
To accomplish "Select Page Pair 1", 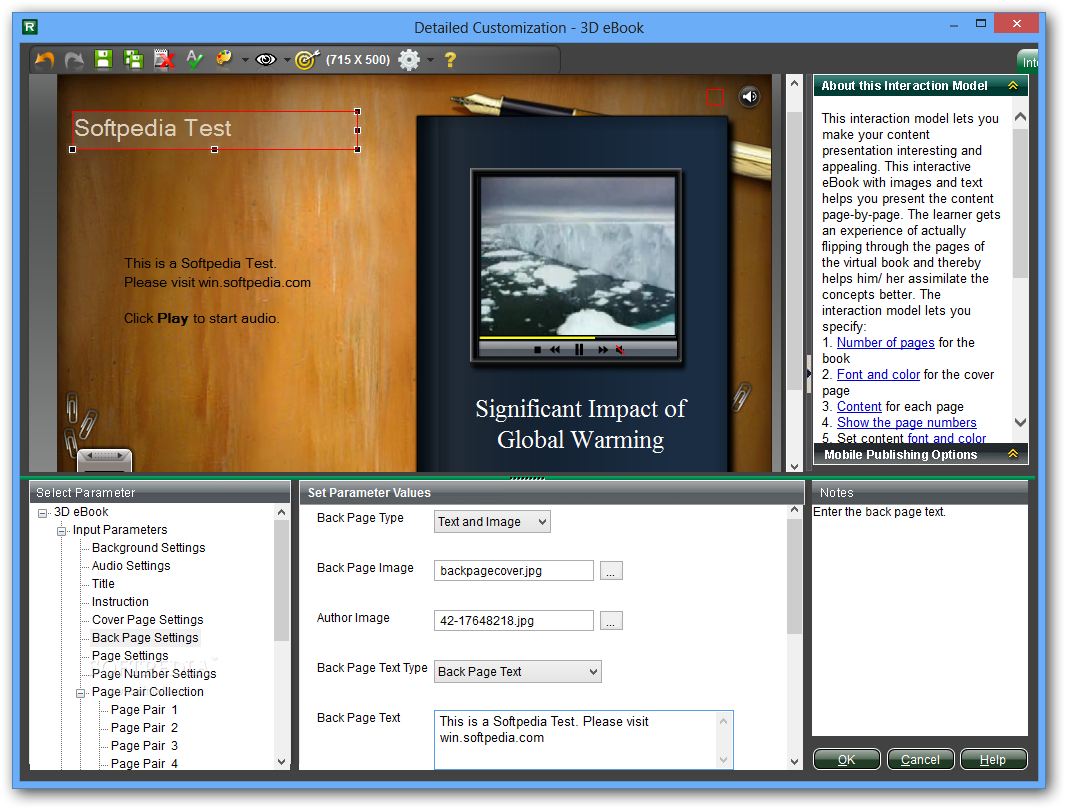I will point(144,710).
